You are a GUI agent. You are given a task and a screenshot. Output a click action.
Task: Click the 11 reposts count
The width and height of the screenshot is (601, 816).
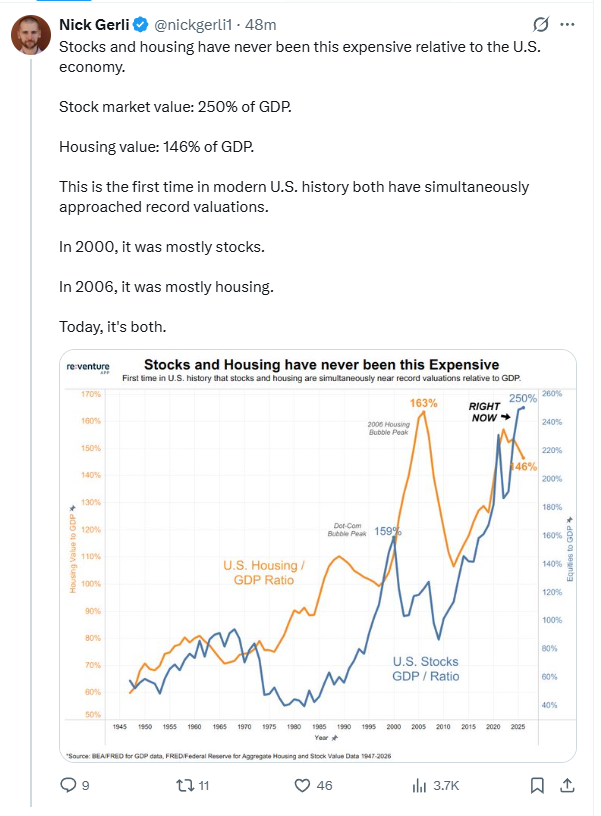click(204, 785)
